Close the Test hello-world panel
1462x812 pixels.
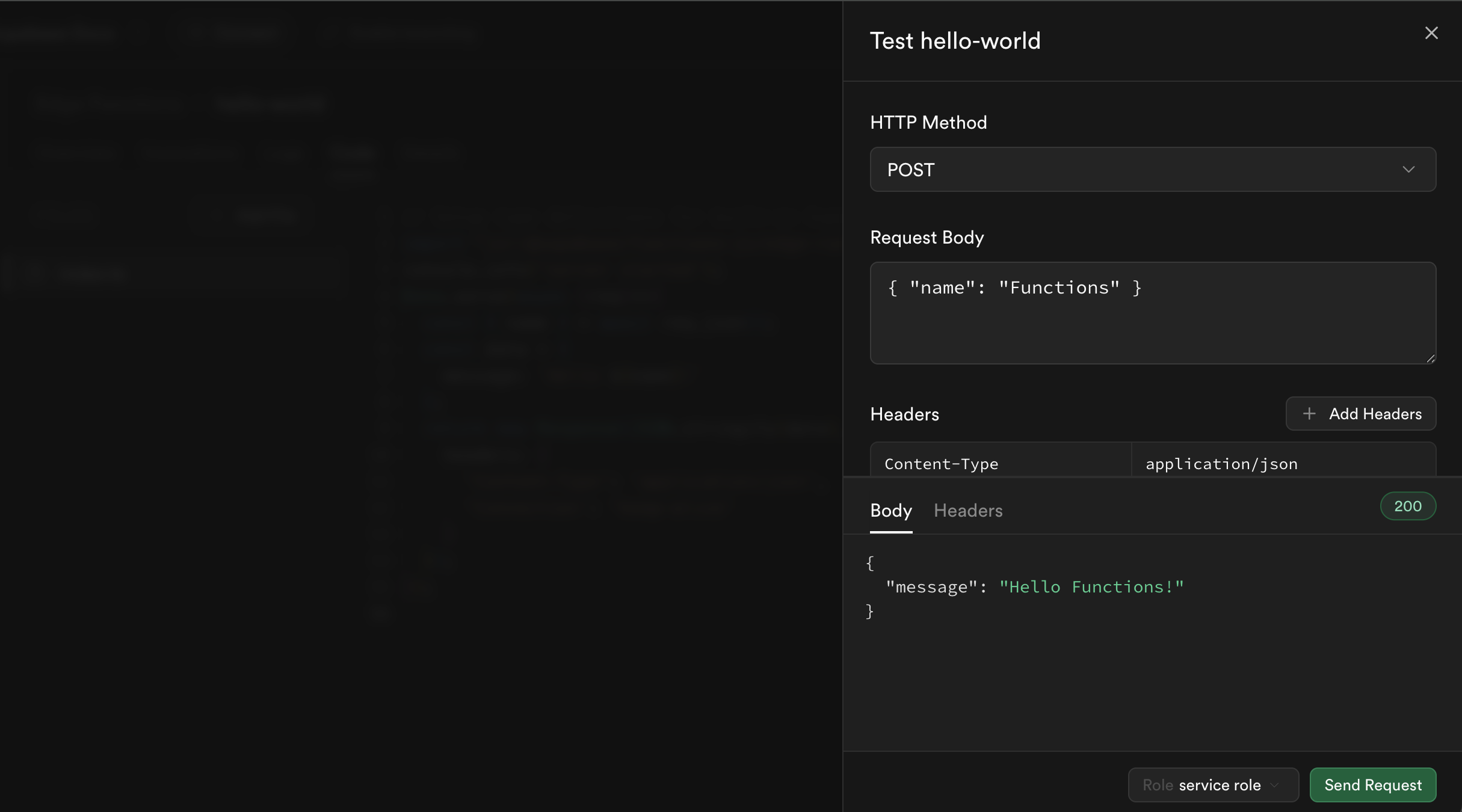[1431, 33]
